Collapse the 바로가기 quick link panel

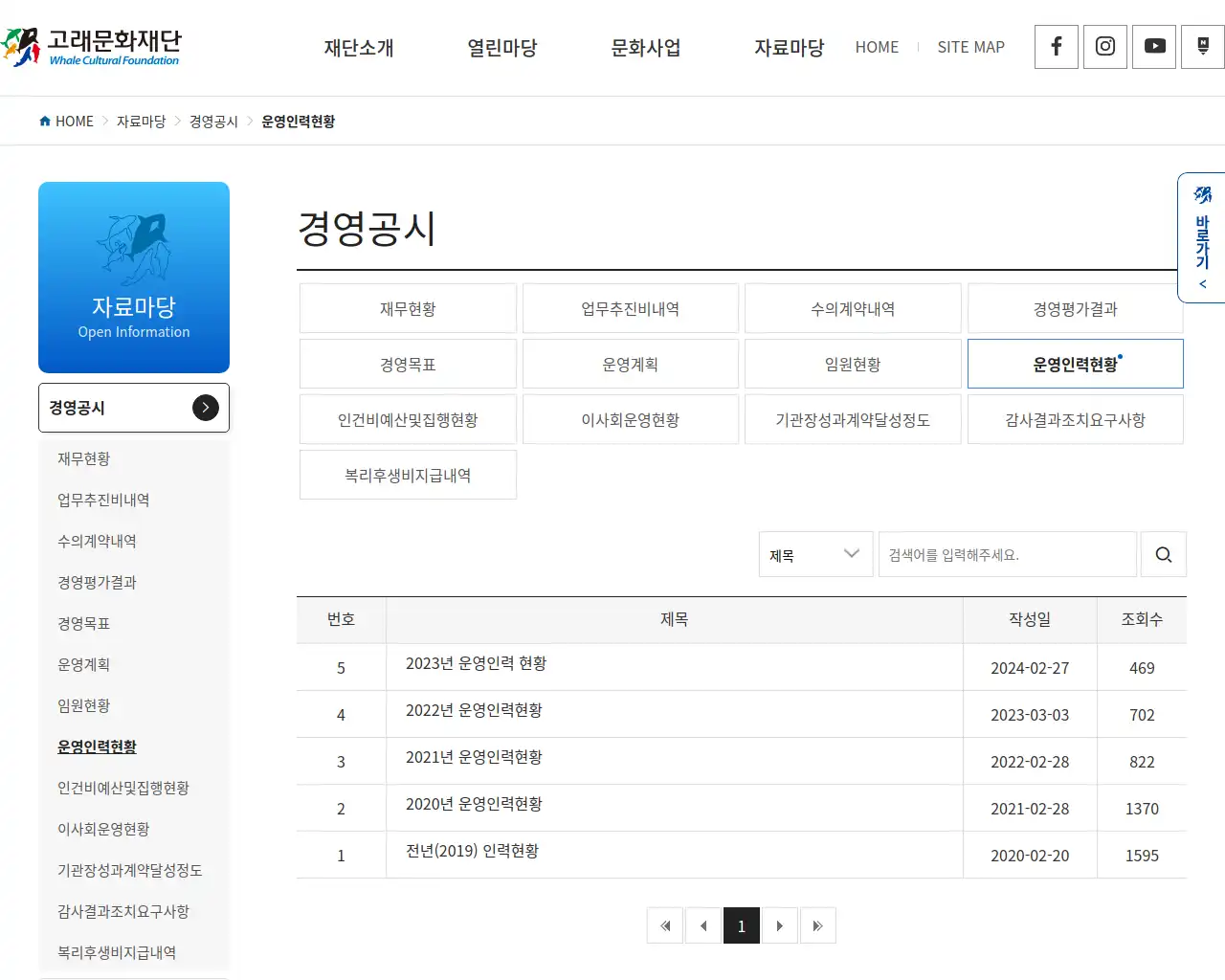coord(1202,283)
